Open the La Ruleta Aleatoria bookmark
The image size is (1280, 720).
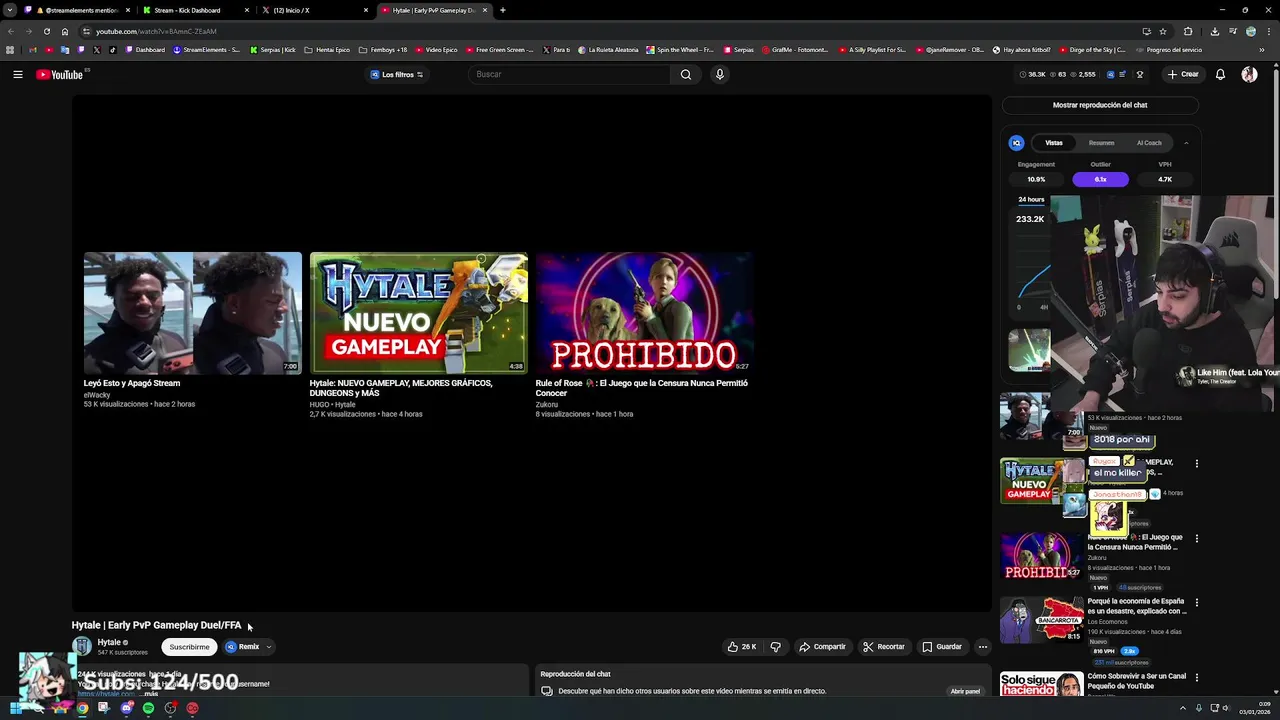coord(610,50)
